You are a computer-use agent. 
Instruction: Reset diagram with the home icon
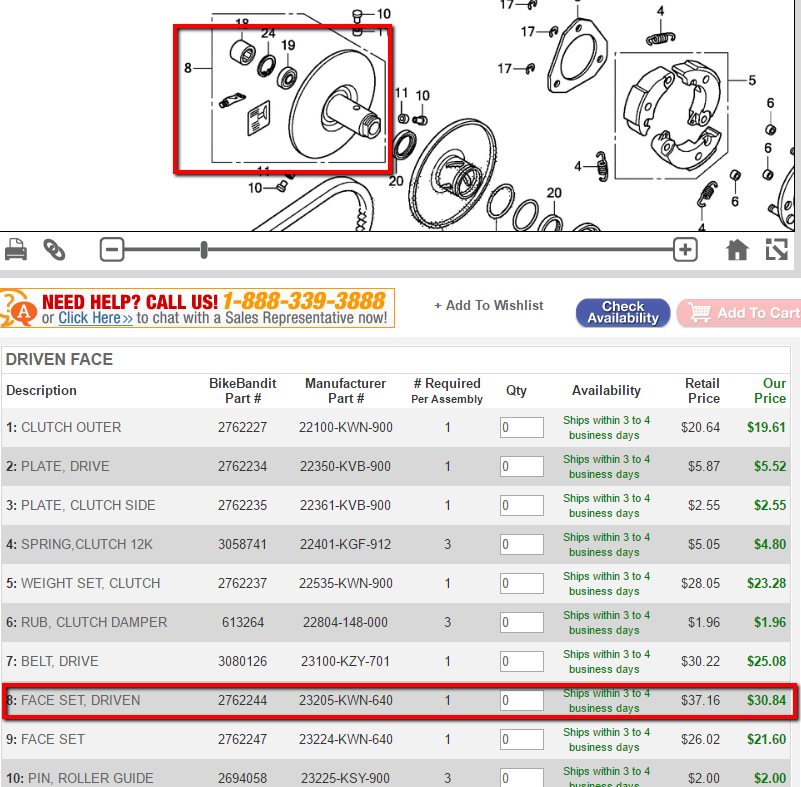pos(737,250)
